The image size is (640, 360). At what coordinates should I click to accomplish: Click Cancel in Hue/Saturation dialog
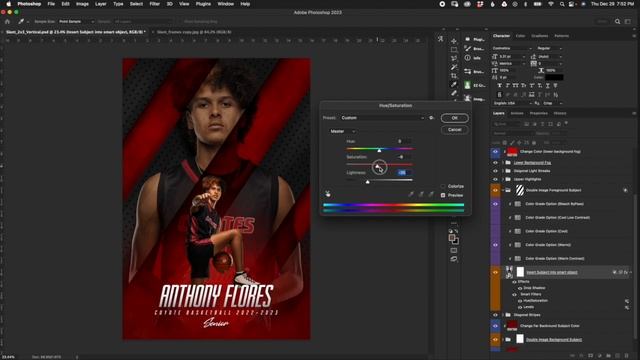click(454, 130)
